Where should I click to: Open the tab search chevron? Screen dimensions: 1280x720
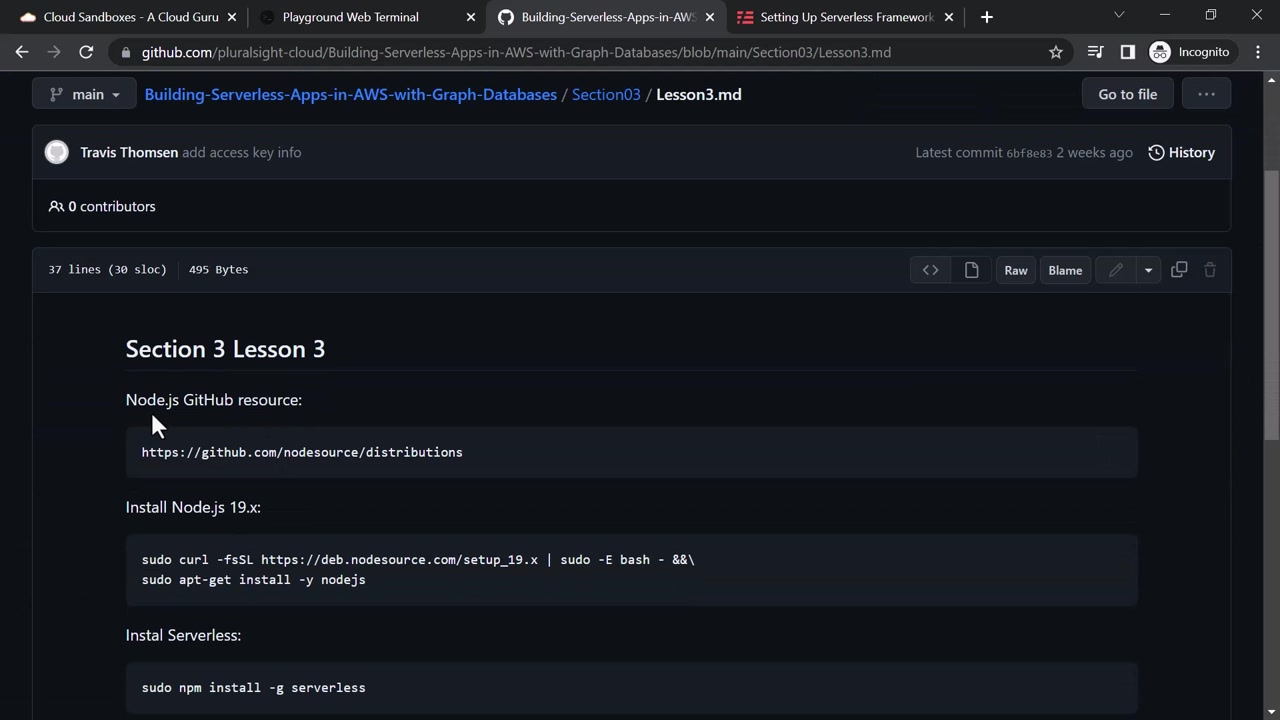pyautogui.click(x=1119, y=16)
